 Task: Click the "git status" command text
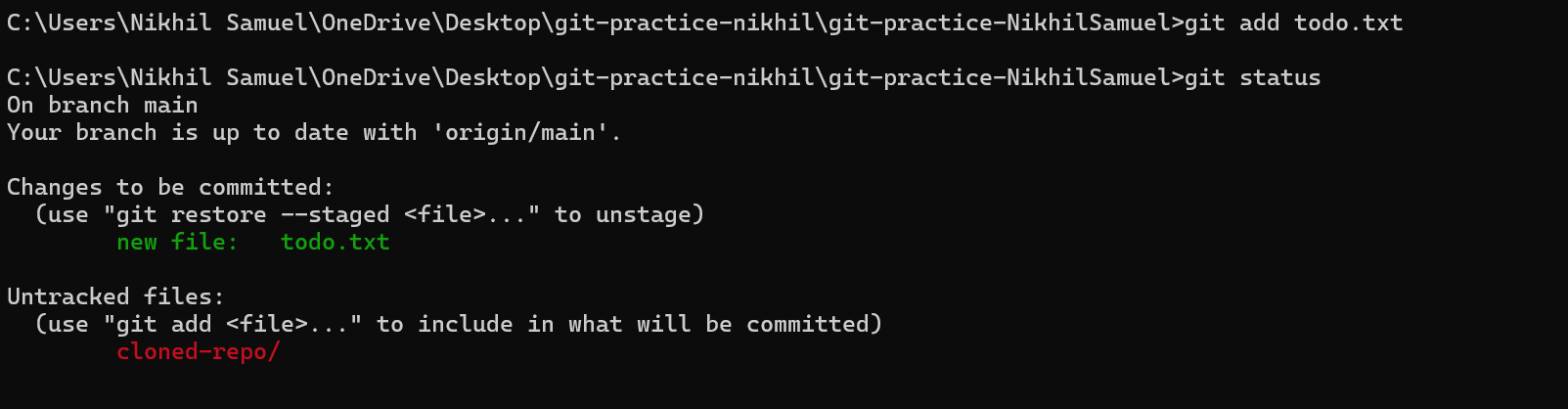[x=1252, y=77]
